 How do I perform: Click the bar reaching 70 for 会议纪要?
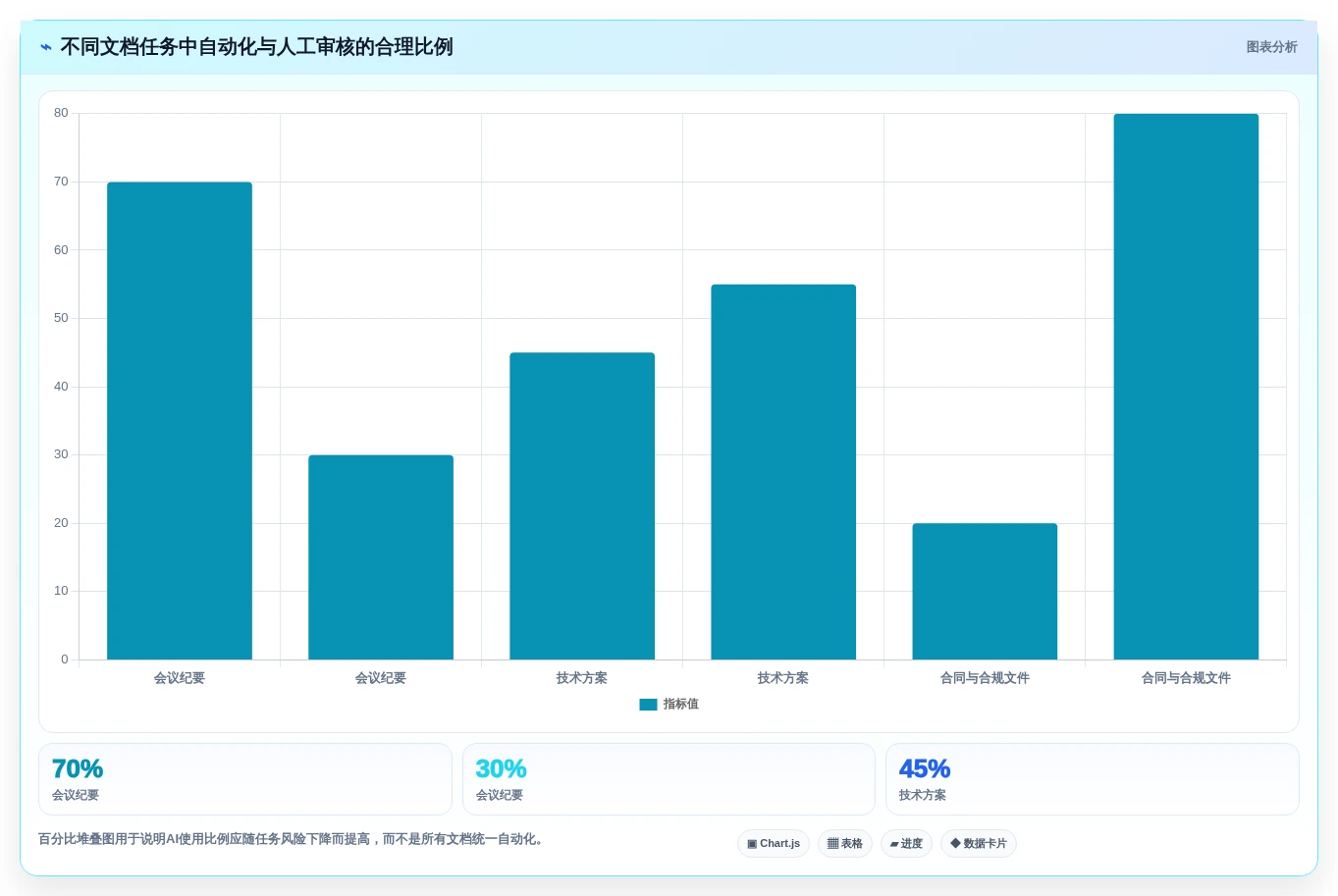(x=180, y=421)
